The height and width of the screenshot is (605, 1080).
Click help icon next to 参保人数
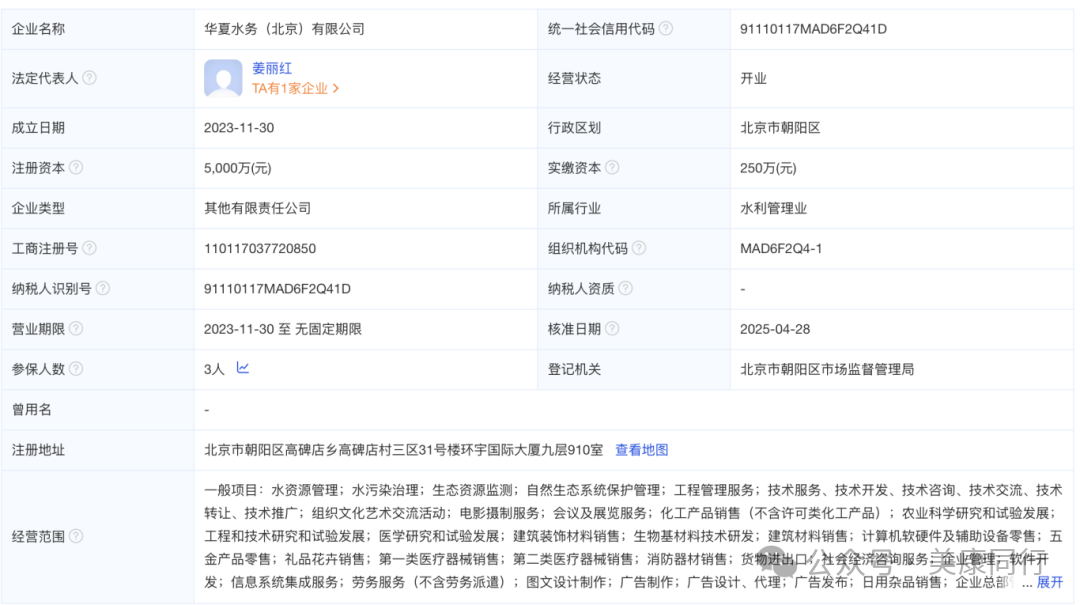click(x=76, y=369)
